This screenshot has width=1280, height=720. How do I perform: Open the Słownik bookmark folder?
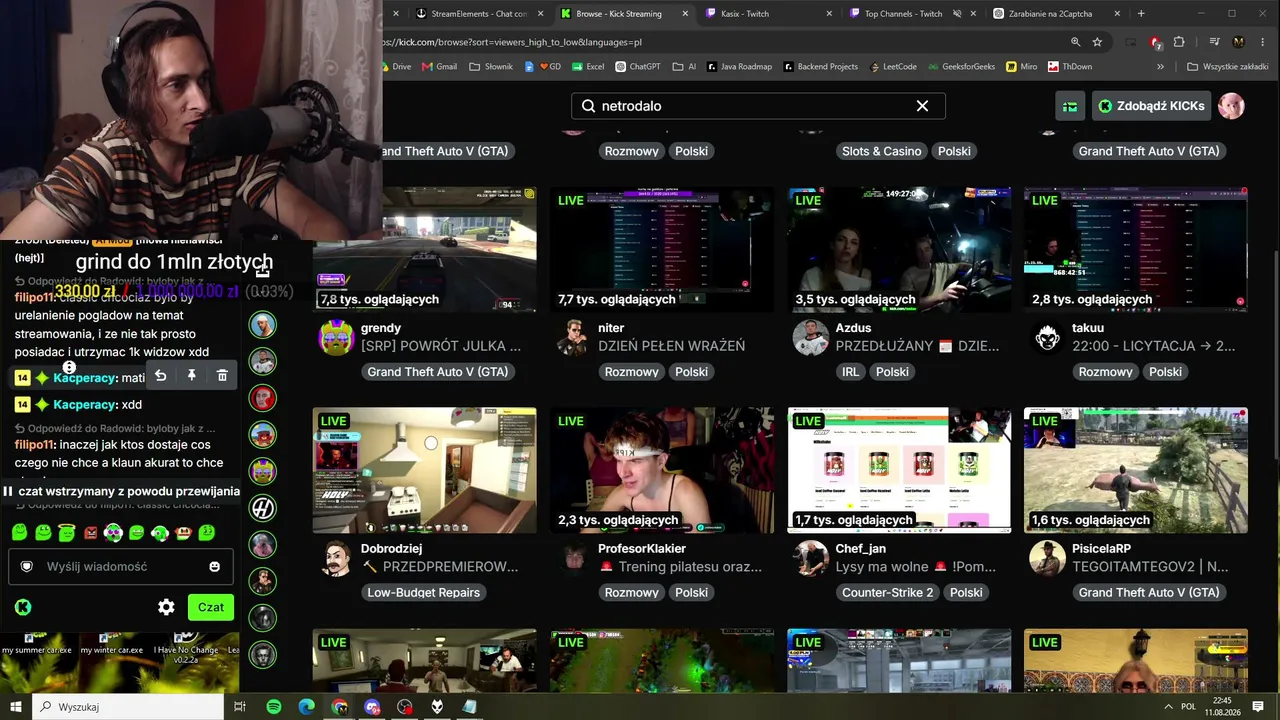point(491,67)
